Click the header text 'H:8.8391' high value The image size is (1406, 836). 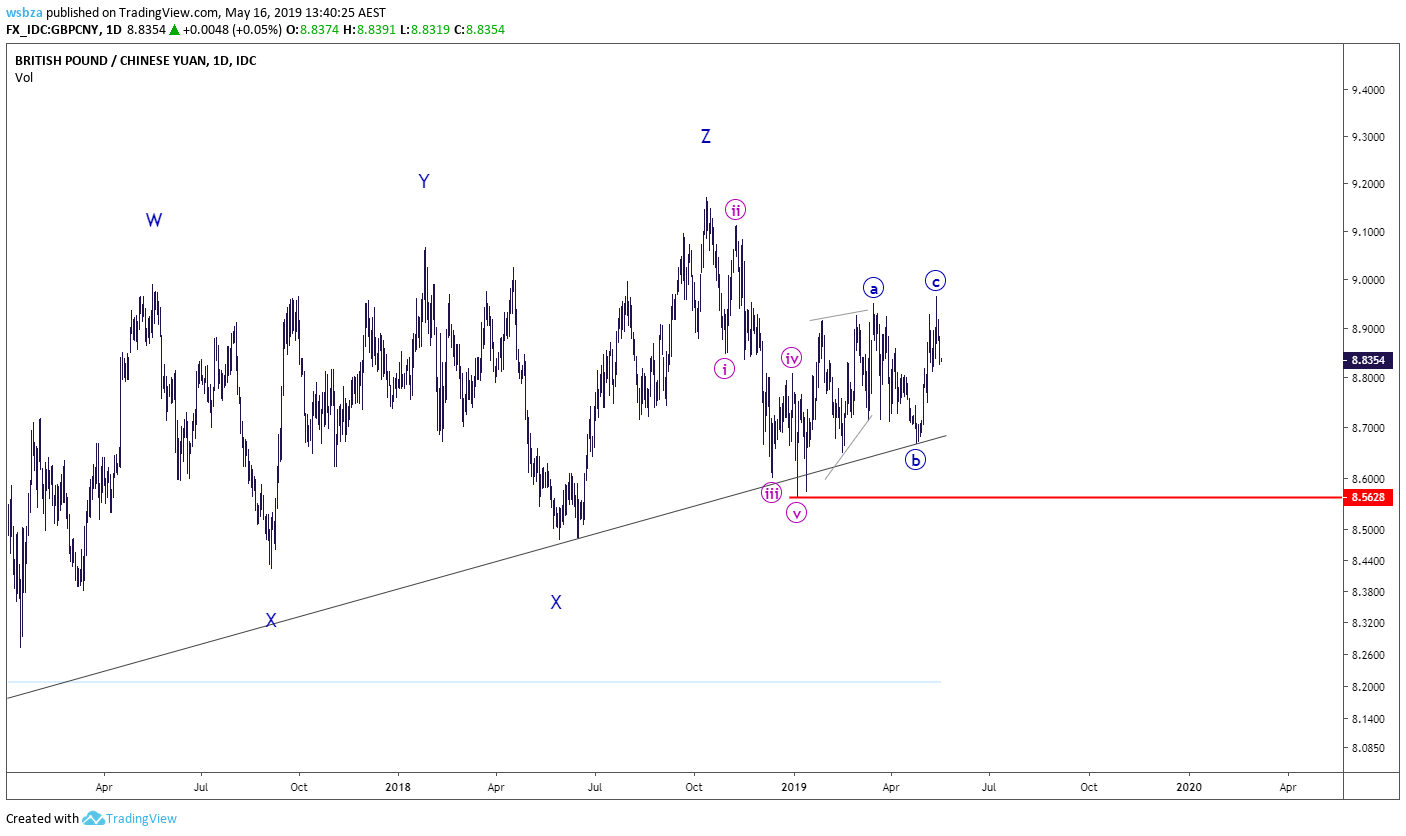(x=370, y=30)
